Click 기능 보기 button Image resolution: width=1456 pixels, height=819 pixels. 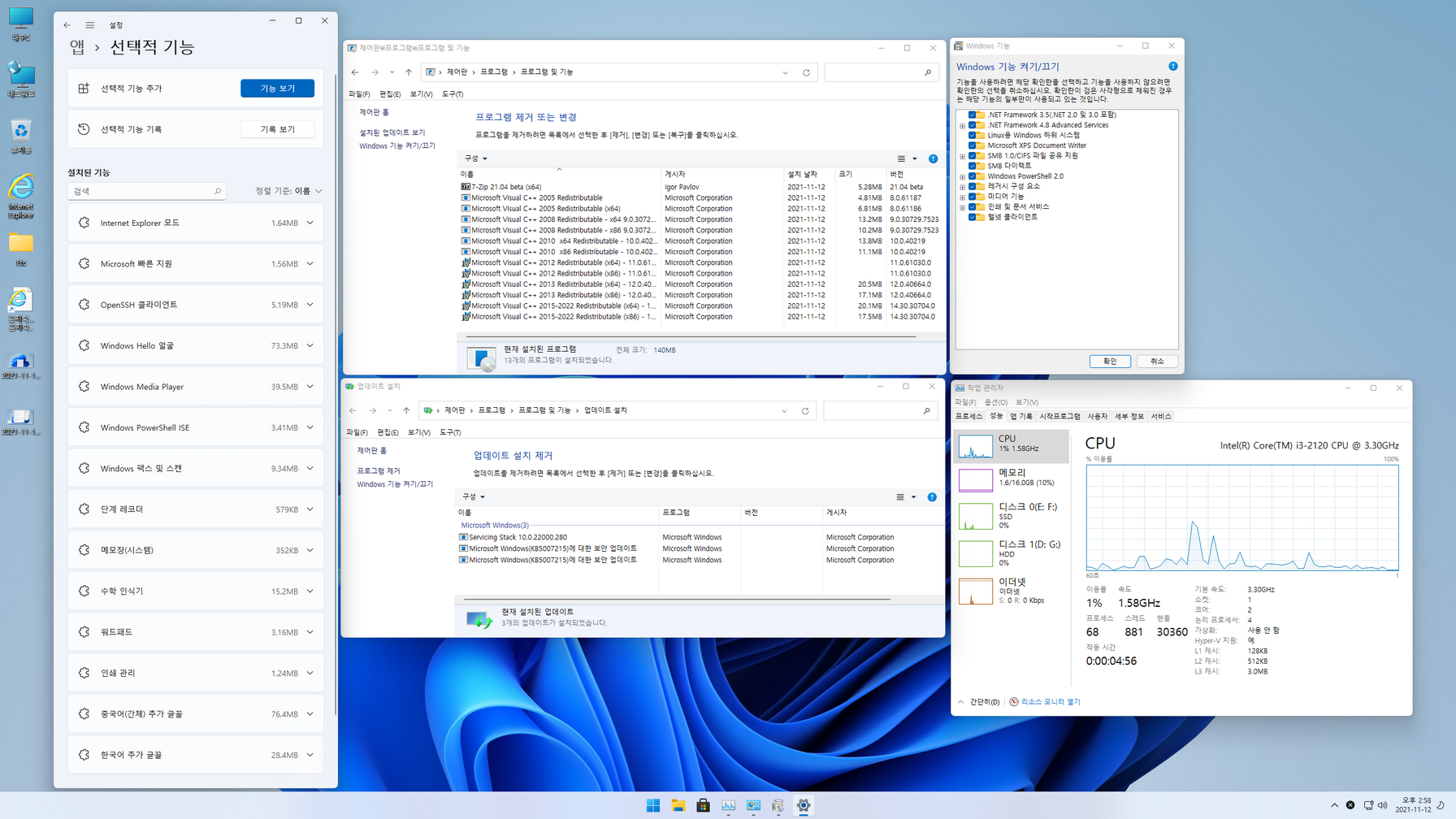coord(277,88)
